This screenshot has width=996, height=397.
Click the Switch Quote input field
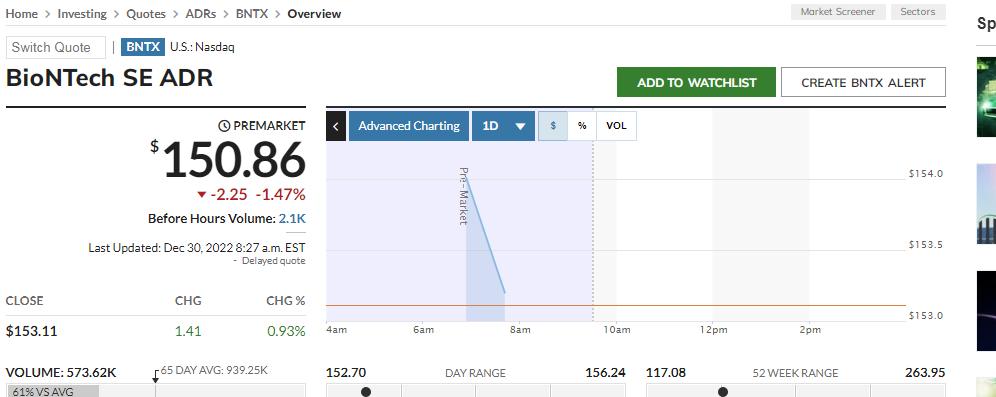click(x=57, y=48)
